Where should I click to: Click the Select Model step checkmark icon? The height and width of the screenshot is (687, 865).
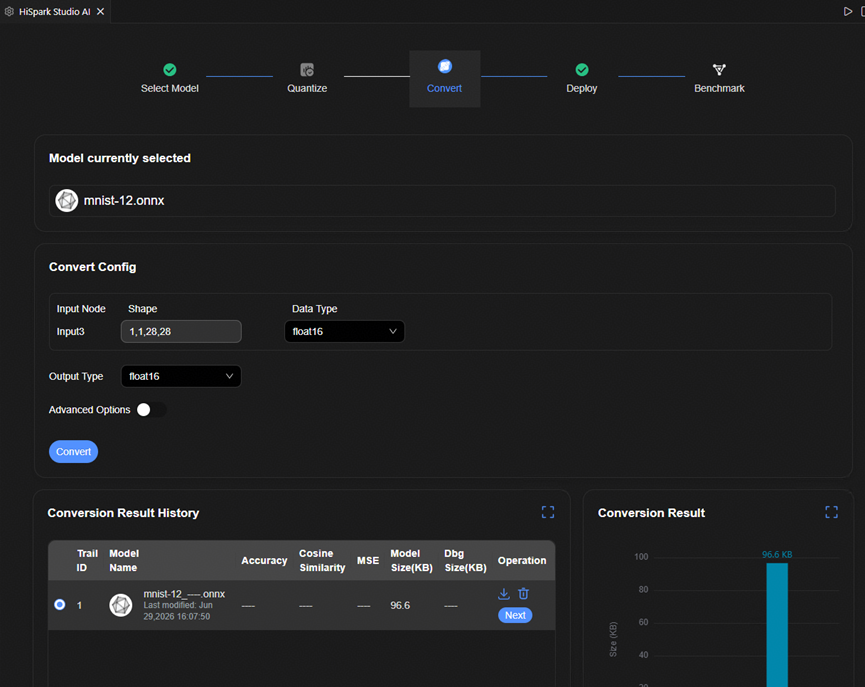coord(169,70)
